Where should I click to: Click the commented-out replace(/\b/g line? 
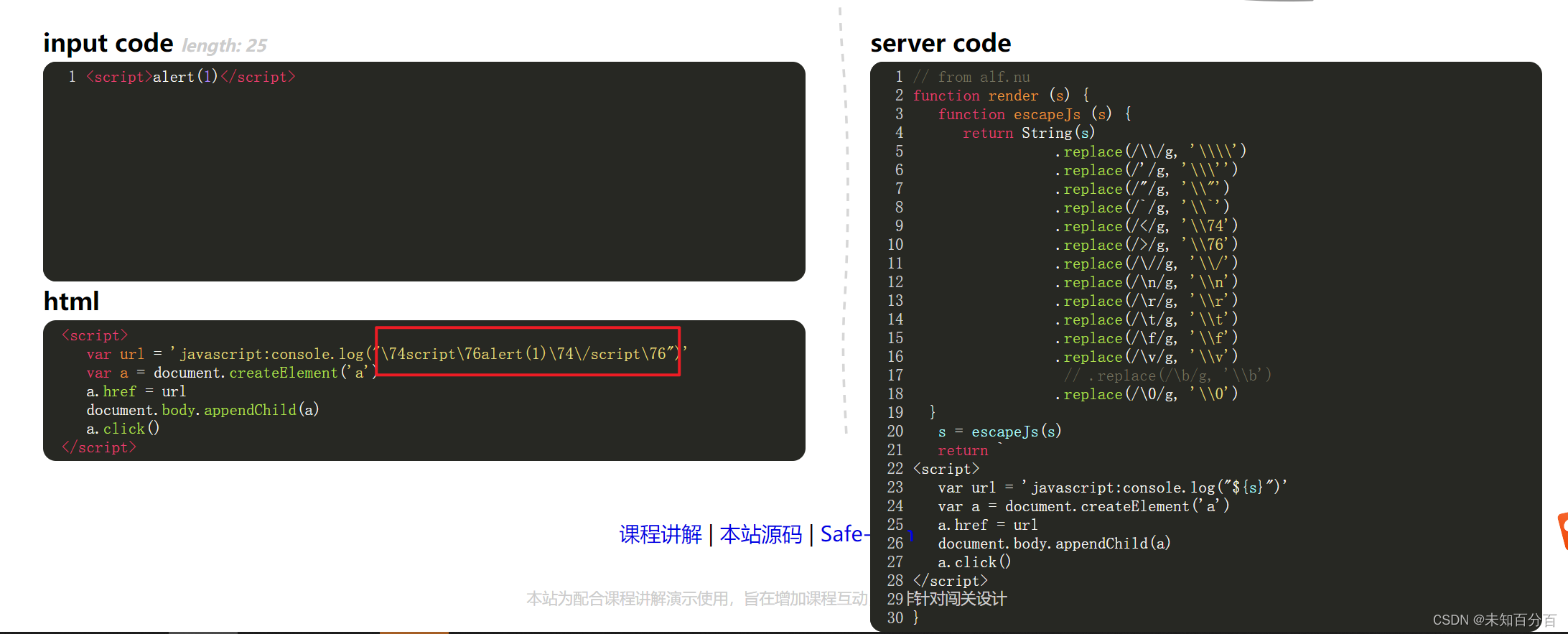pyautogui.click(x=1167, y=376)
